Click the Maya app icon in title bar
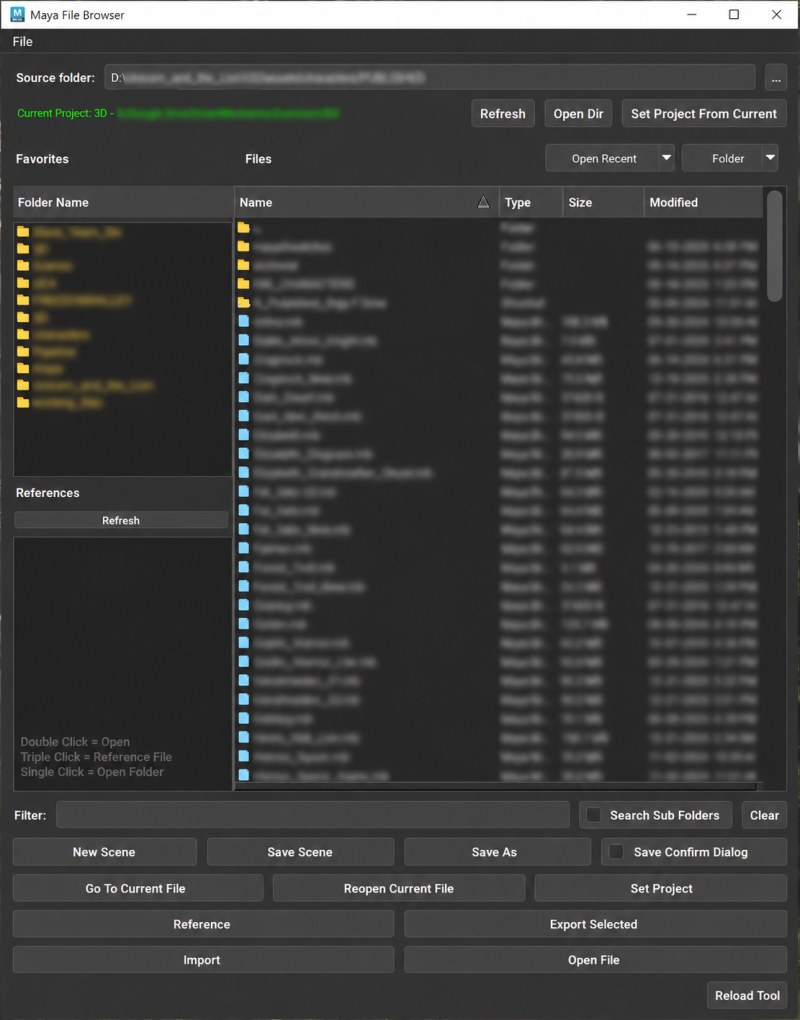This screenshot has width=800, height=1020. pyautogui.click(x=18, y=14)
